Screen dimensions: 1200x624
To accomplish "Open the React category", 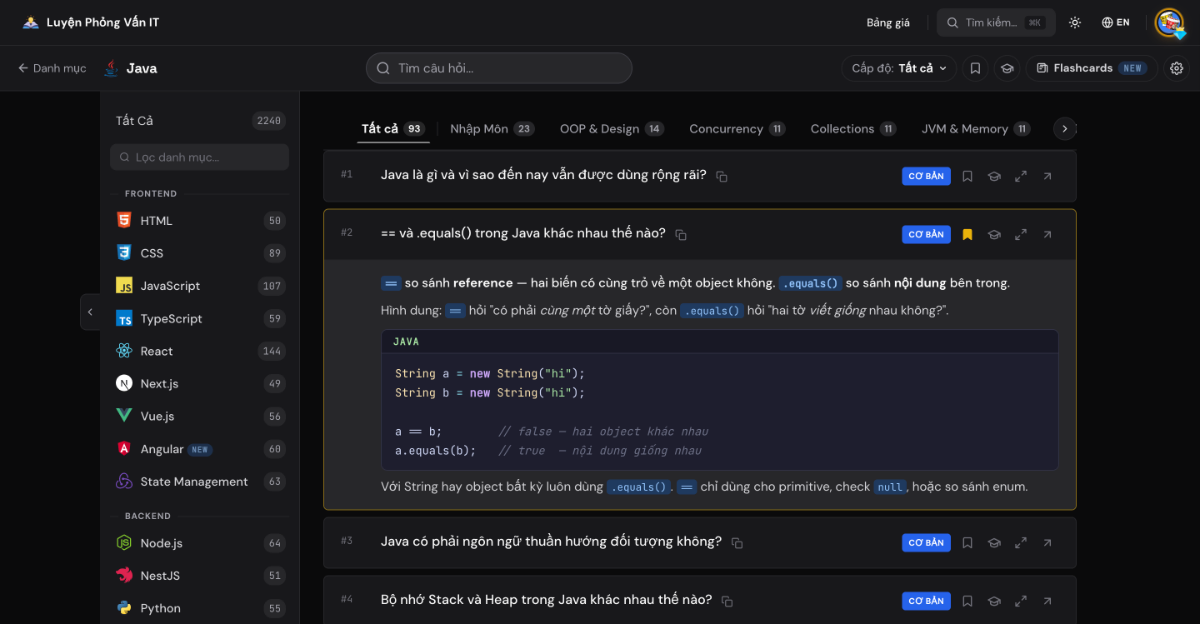I will (199, 351).
